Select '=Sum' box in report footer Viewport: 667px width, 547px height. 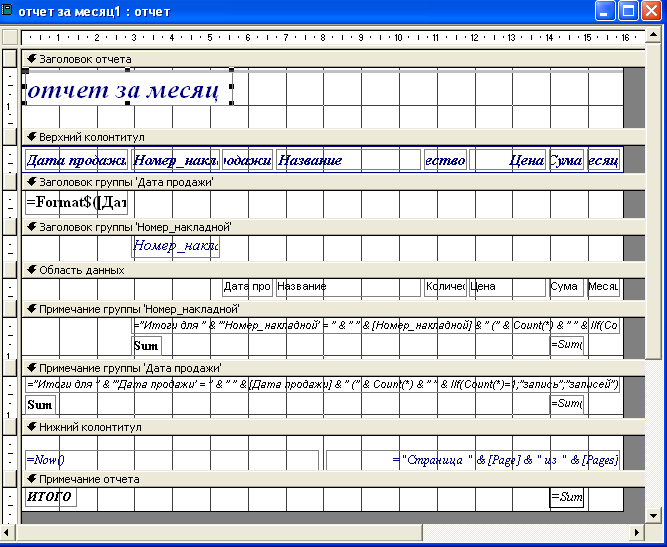pos(567,497)
